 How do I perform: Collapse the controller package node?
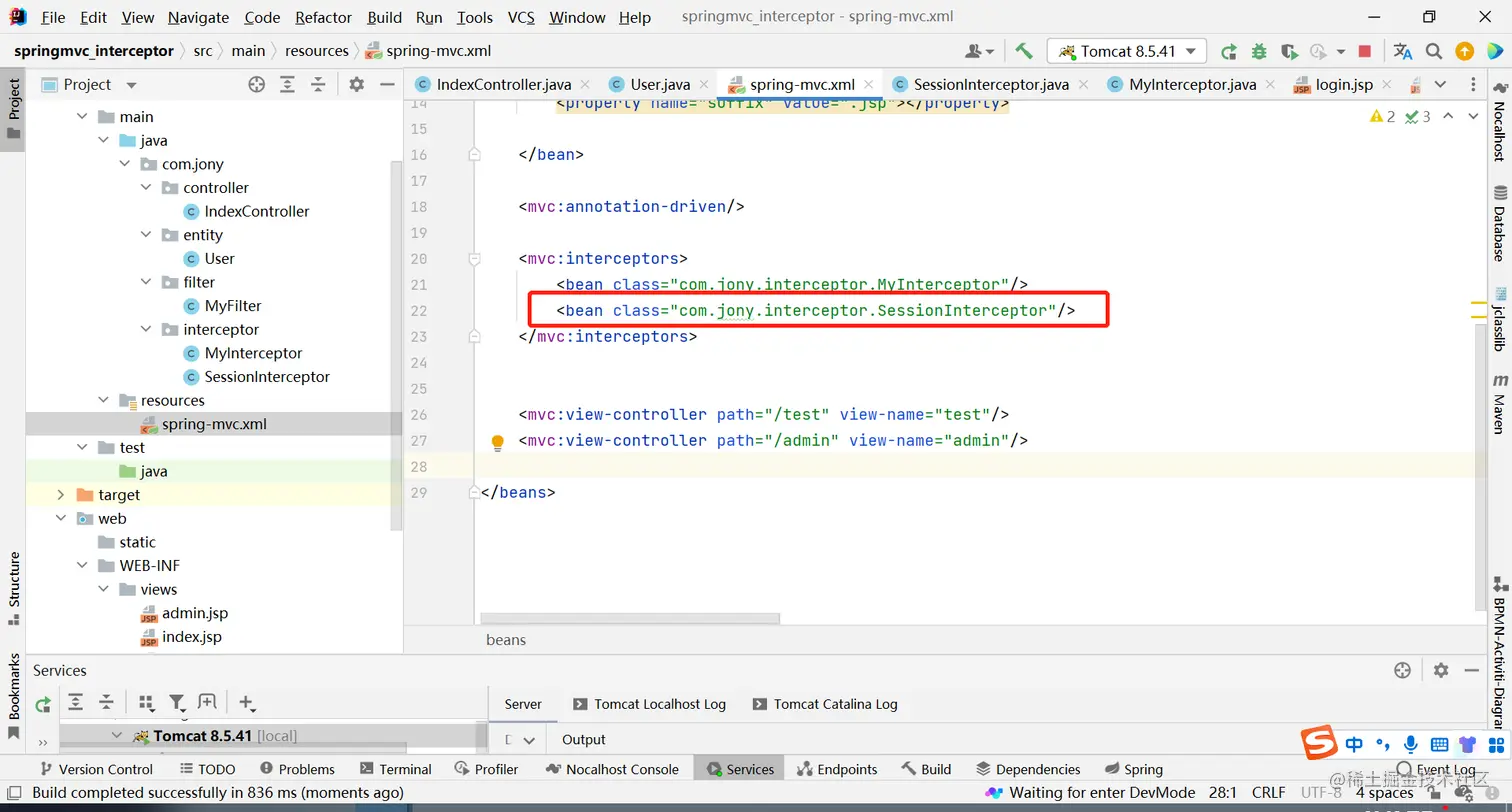146,188
